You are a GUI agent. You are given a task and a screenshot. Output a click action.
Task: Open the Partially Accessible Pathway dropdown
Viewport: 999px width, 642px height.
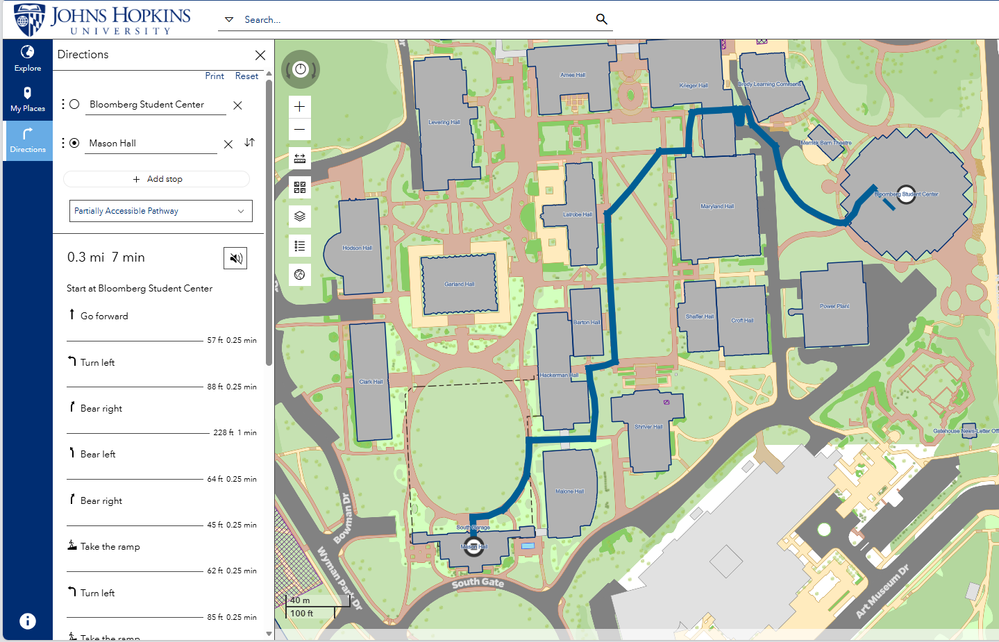pyautogui.click(x=161, y=211)
